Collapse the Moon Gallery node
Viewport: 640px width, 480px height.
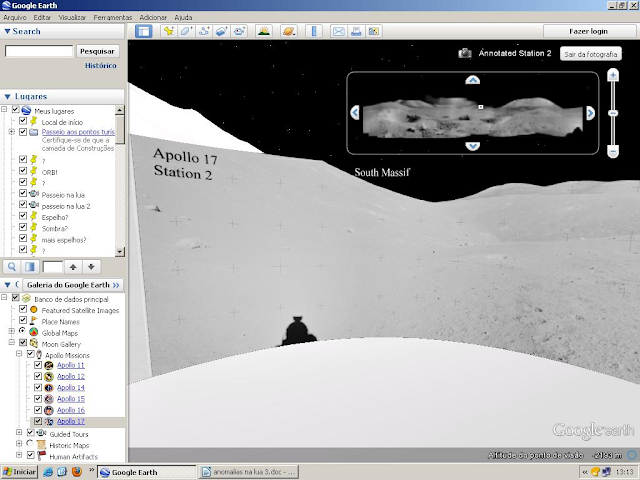(x=11, y=342)
